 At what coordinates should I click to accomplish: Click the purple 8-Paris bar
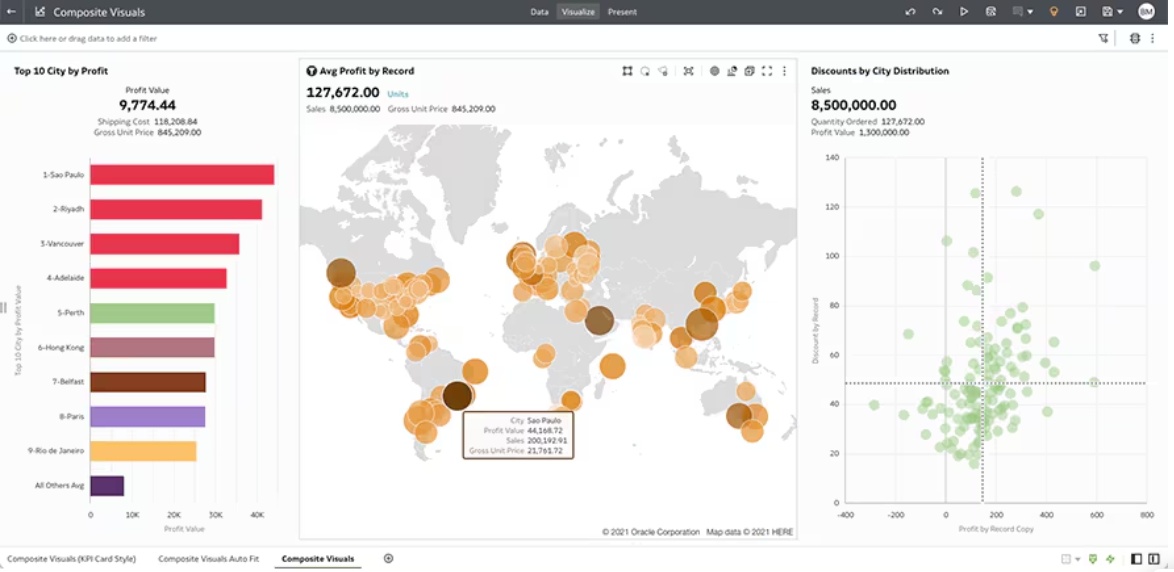tap(147, 417)
